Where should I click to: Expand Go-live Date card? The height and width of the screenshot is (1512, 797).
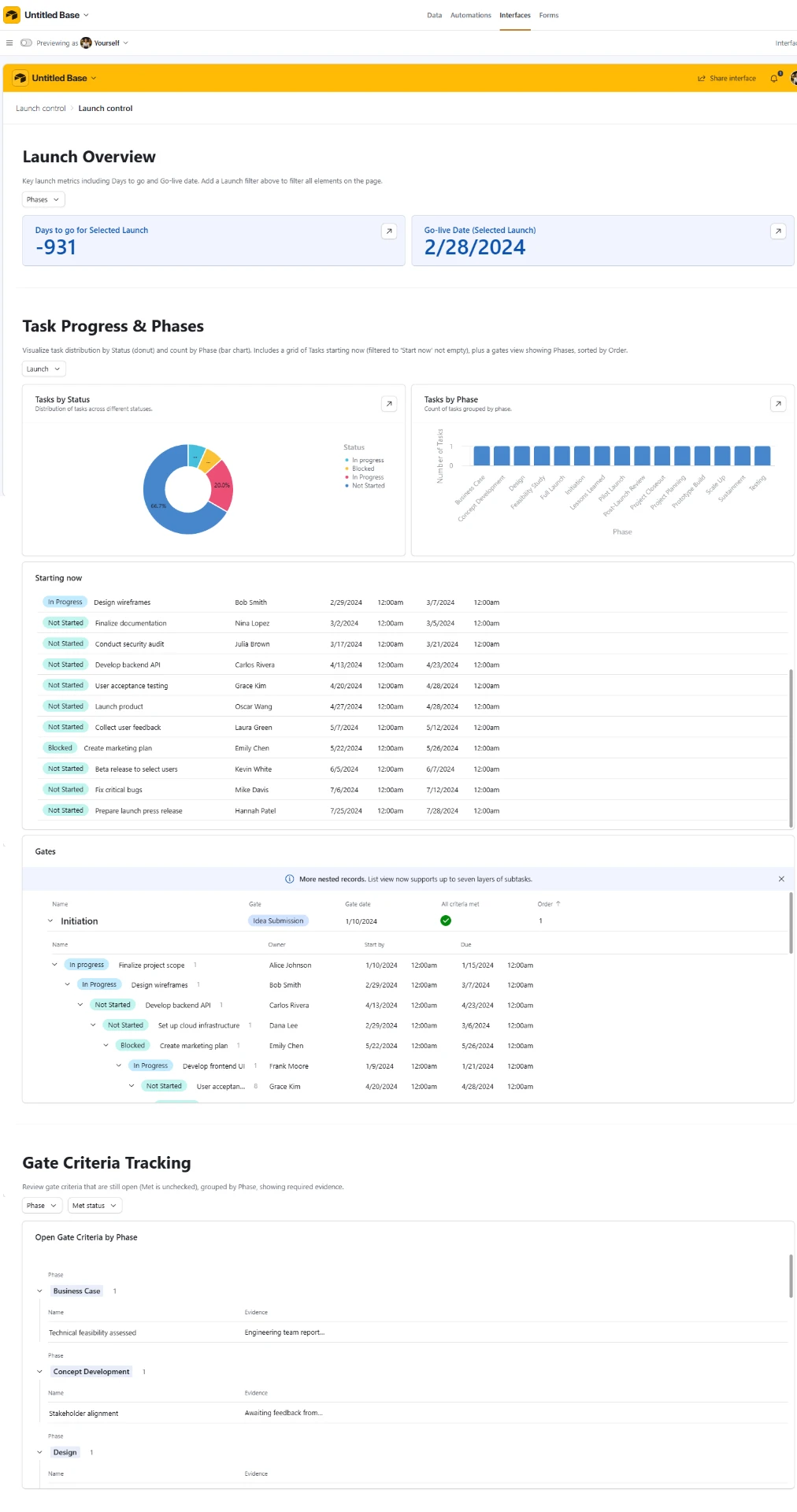coord(778,231)
